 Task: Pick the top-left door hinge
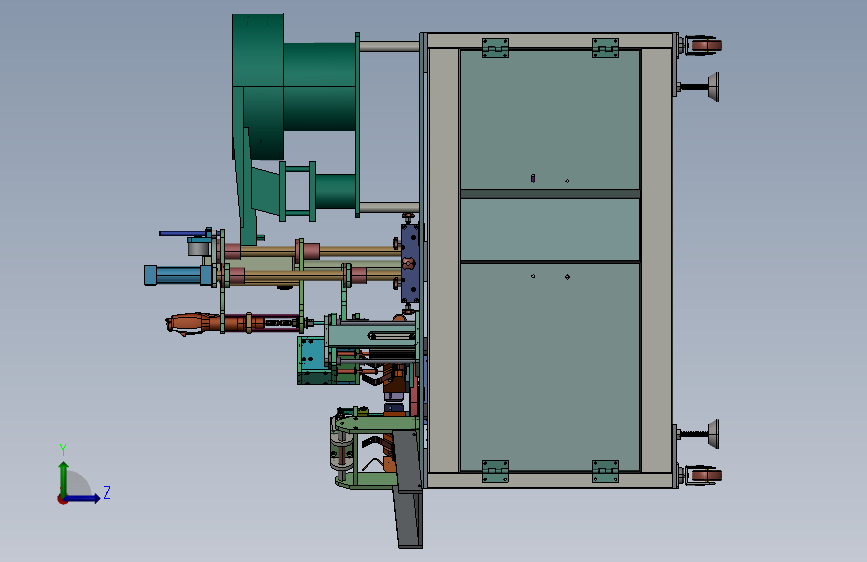(495, 48)
